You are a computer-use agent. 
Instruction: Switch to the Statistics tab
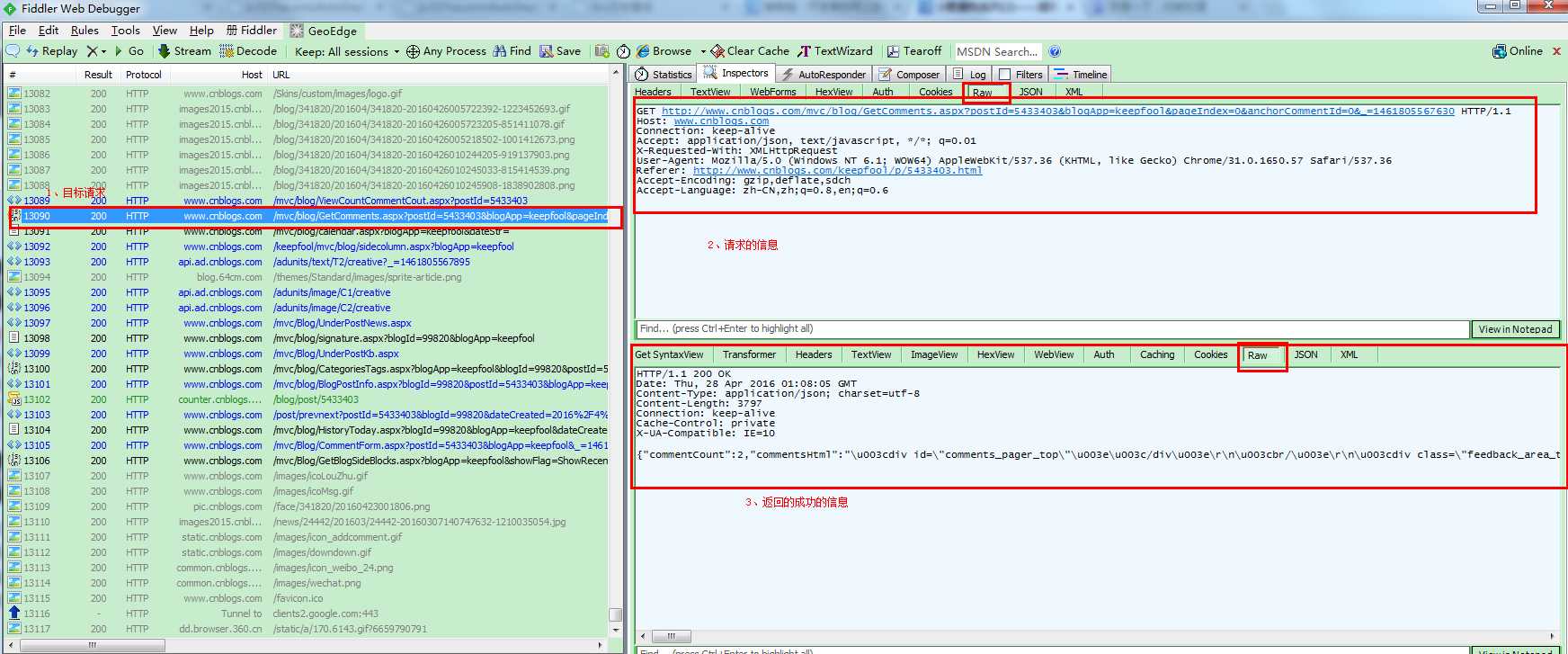click(664, 75)
